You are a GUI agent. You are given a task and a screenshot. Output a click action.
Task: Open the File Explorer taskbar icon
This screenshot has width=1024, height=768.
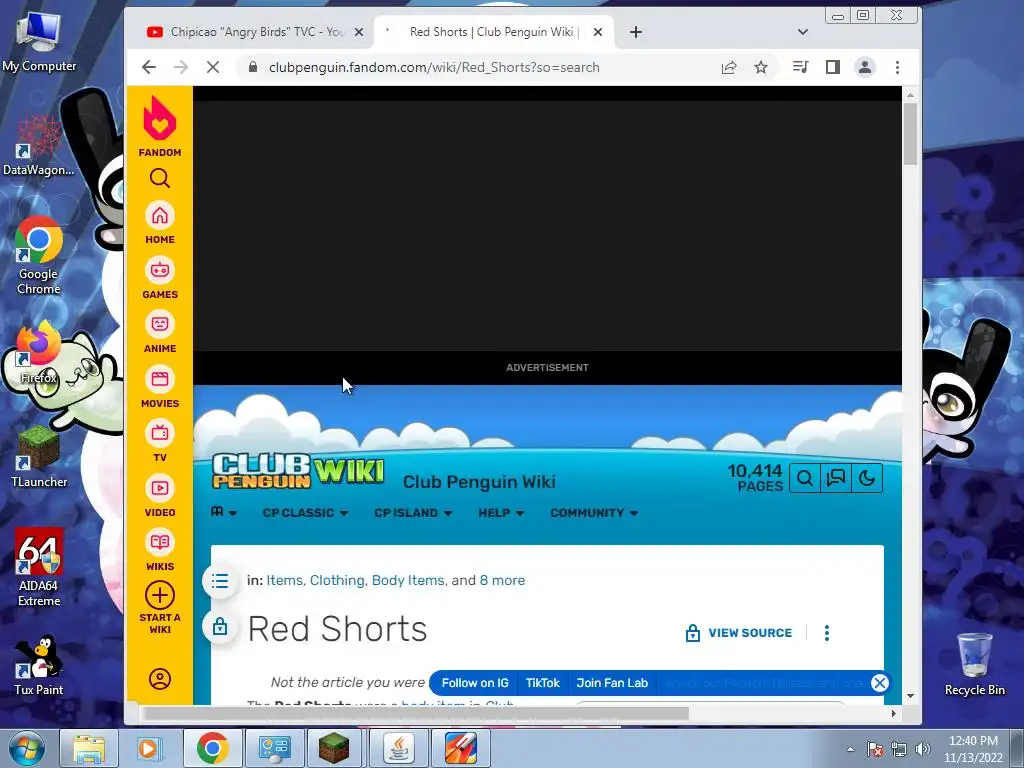pos(89,748)
